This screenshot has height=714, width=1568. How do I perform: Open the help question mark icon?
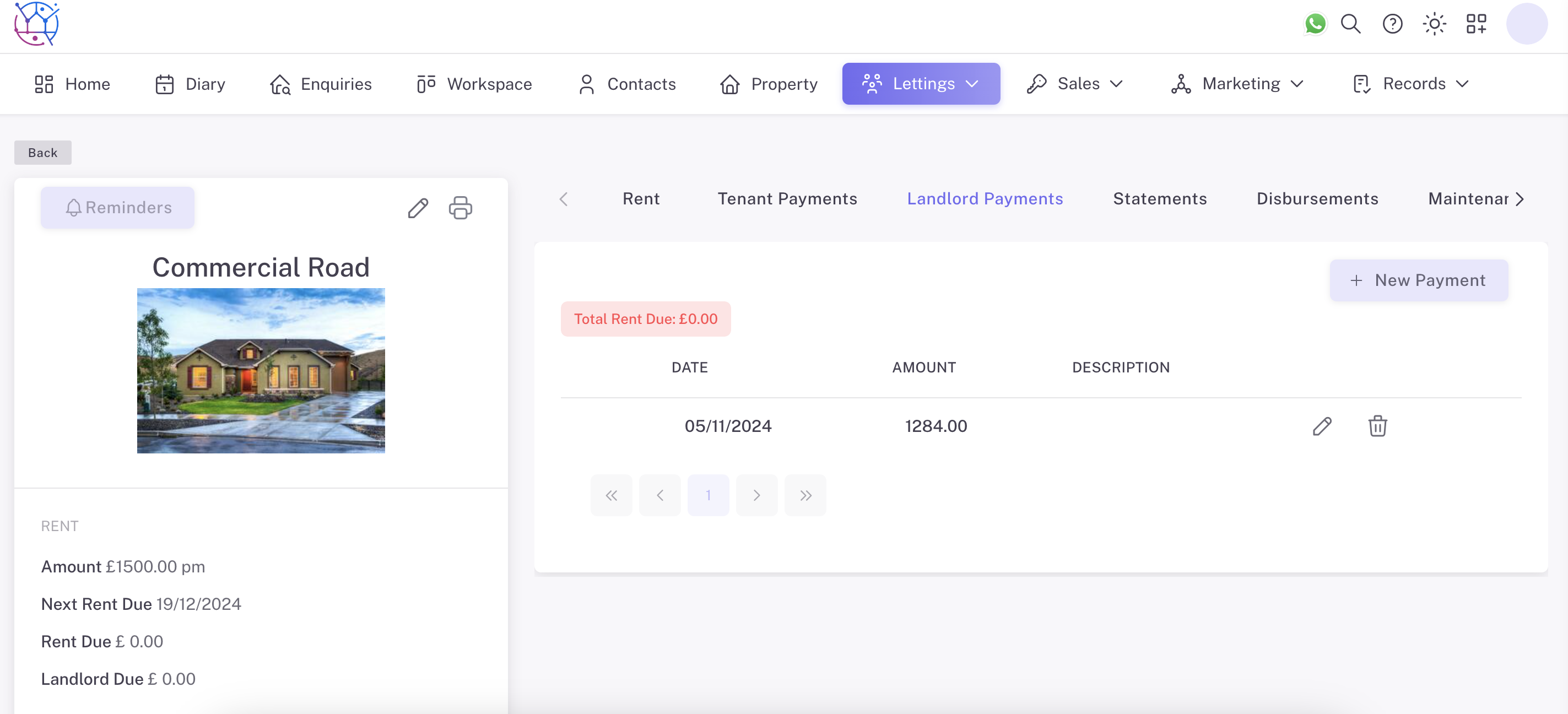1392,24
